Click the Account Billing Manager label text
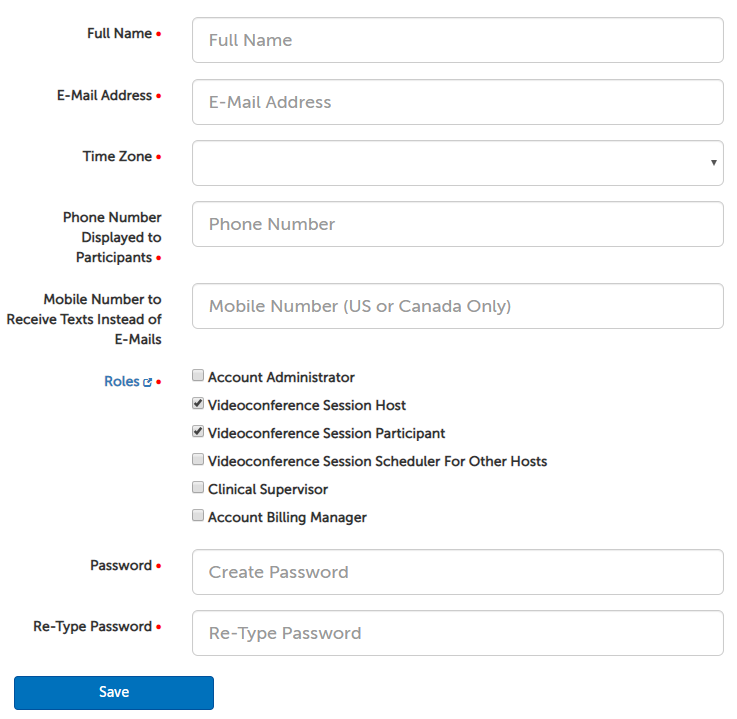 pyautogui.click(x=287, y=517)
